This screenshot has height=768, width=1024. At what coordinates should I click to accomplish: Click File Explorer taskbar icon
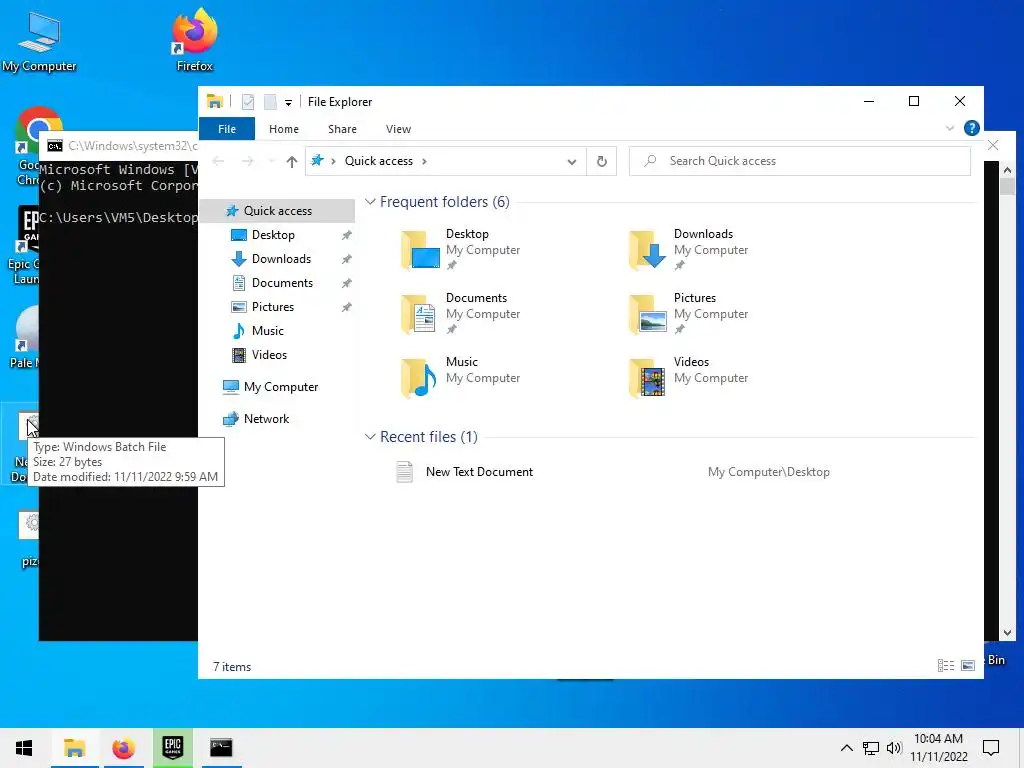(x=74, y=748)
